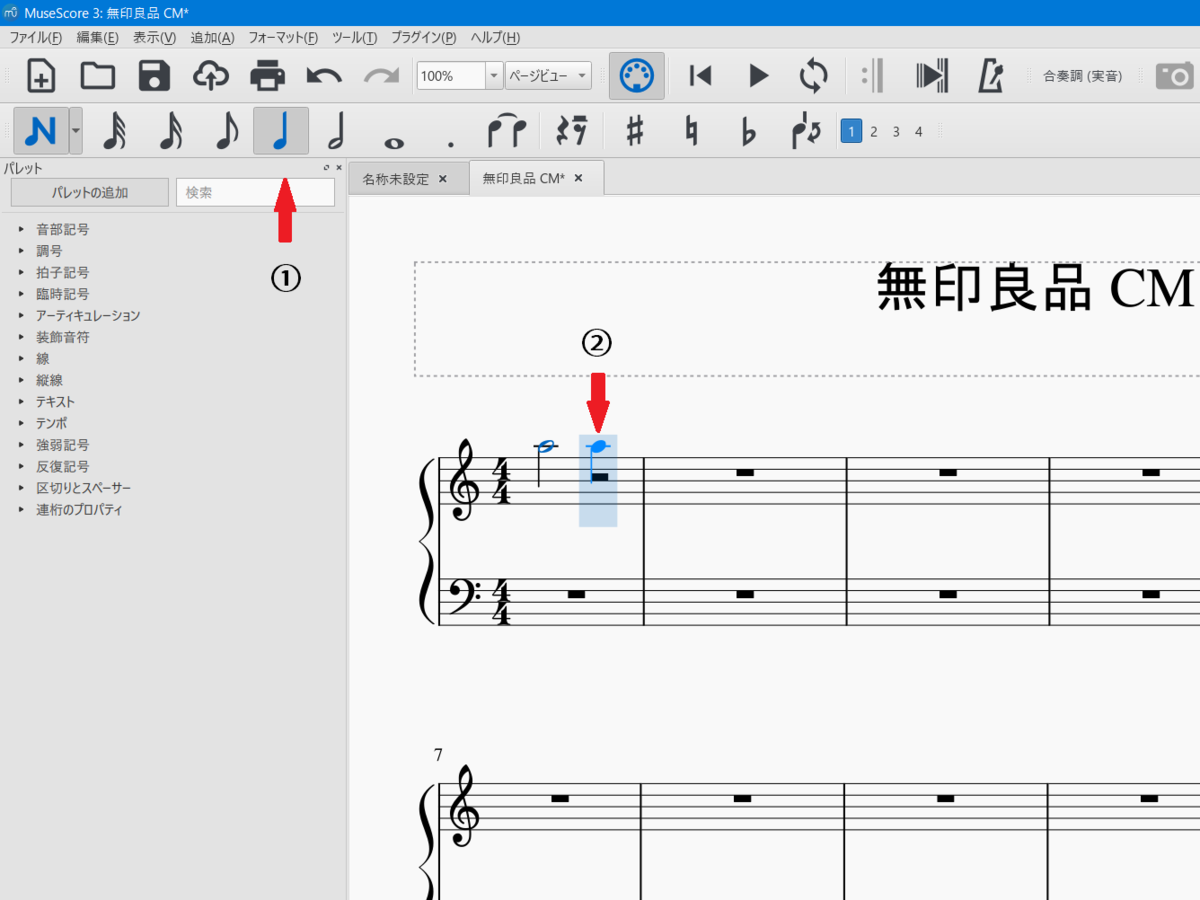Screen dimensions: 1200x900
Task: Take a screenshot with the camera icon
Action: 1176,76
